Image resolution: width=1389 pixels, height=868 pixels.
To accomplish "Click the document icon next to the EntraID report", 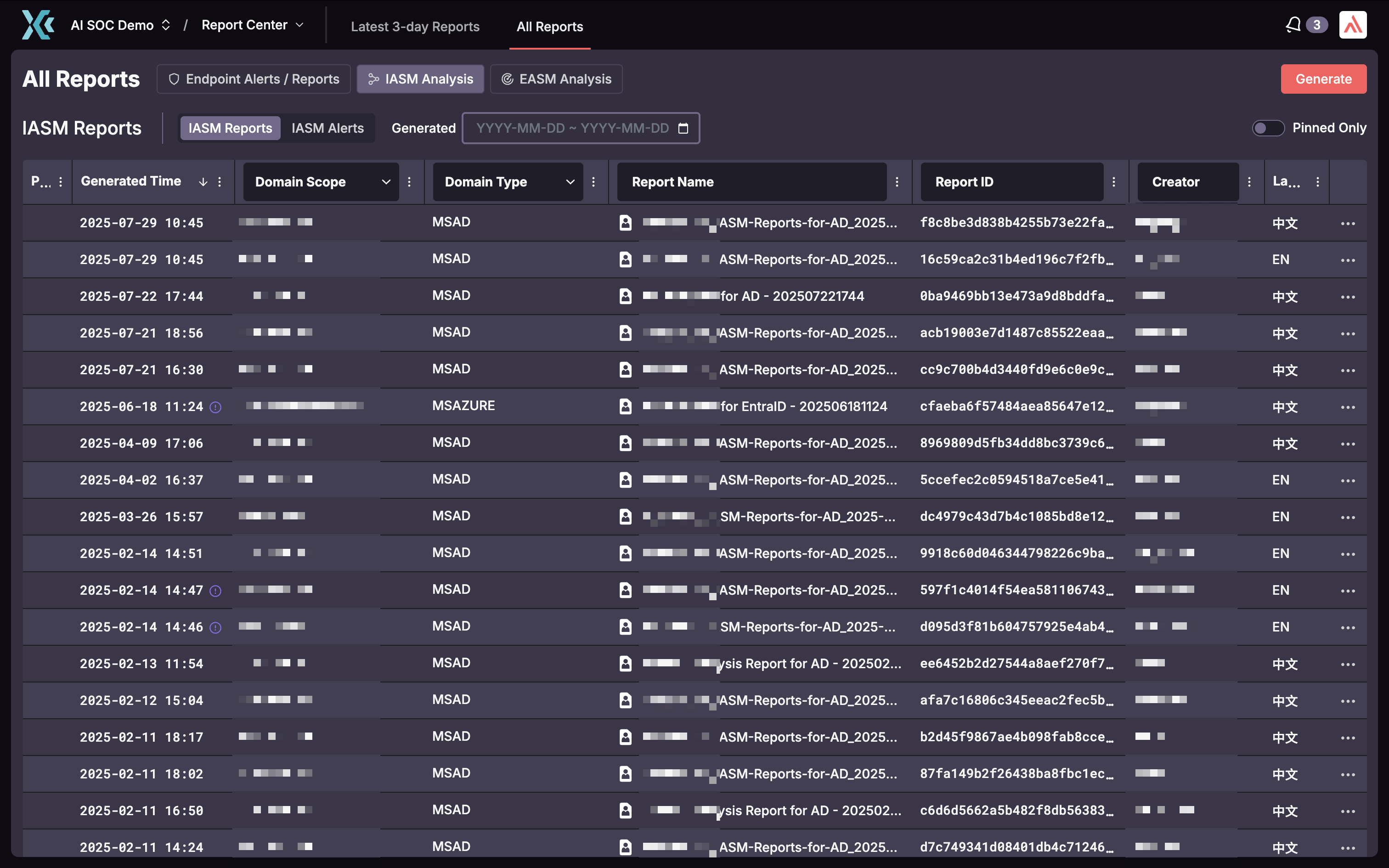I will pos(625,406).
